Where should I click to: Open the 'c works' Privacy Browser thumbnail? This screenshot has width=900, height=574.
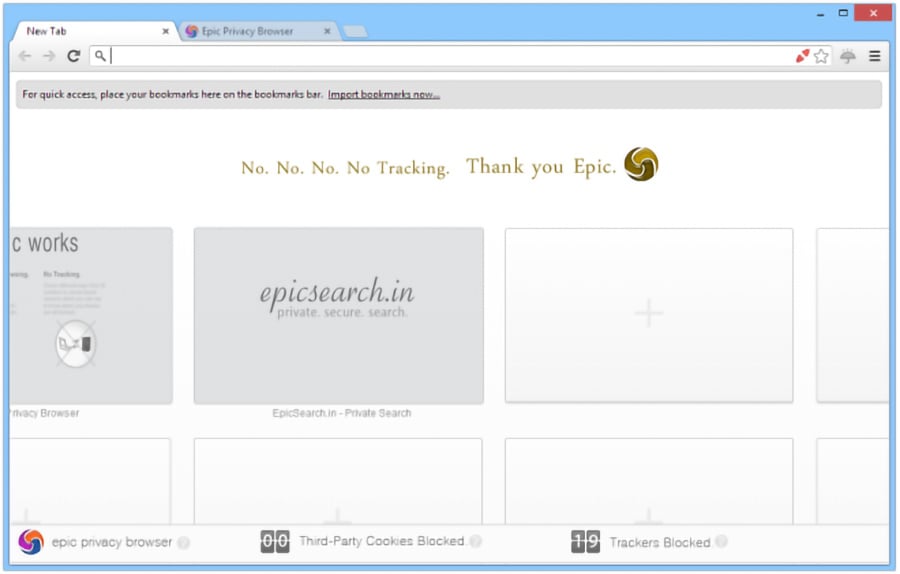click(x=91, y=316)
